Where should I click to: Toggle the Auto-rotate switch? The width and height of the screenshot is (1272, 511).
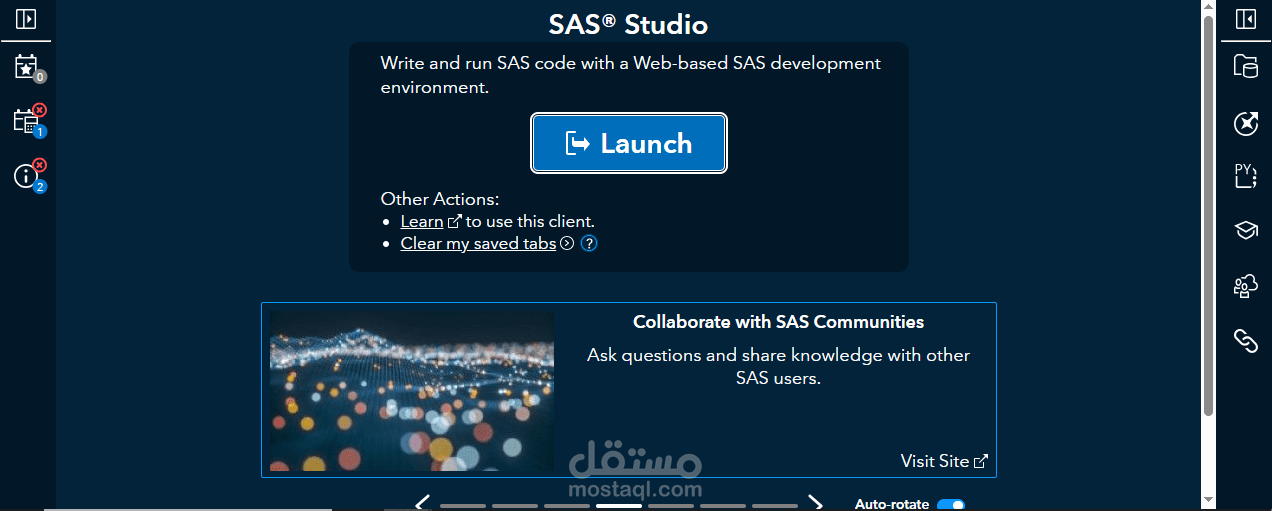click(x=951, y=505)
